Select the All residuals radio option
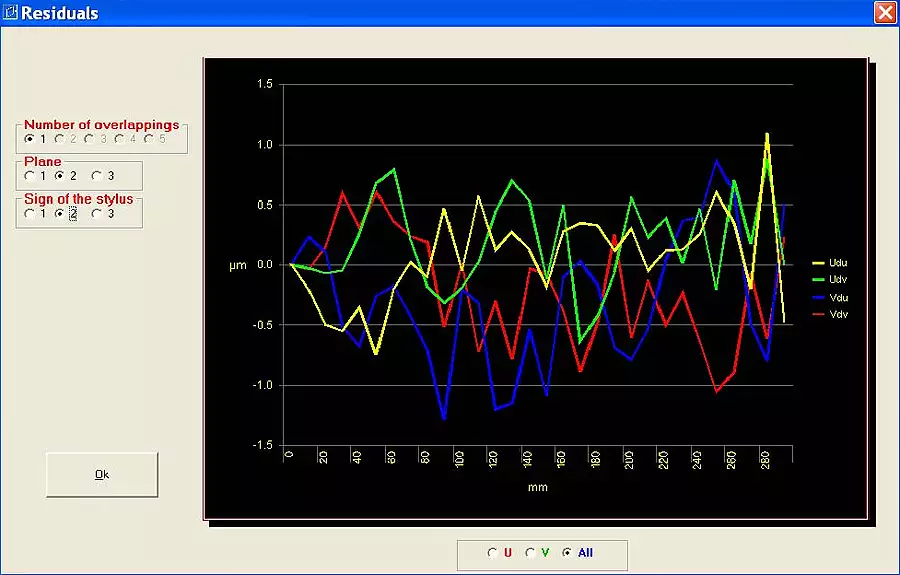 click(x=568, y=553)
